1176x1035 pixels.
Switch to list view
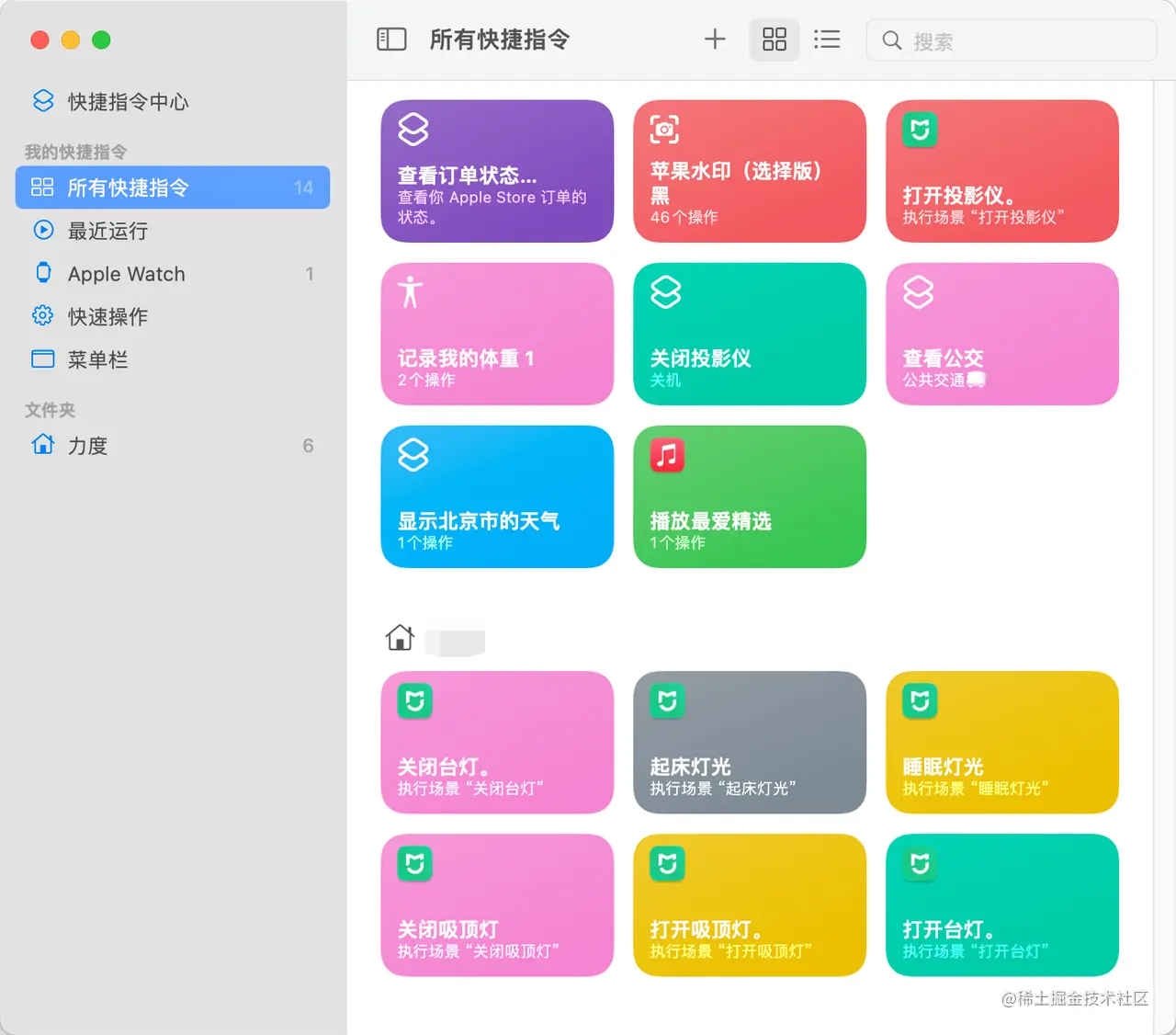[827, 40]
